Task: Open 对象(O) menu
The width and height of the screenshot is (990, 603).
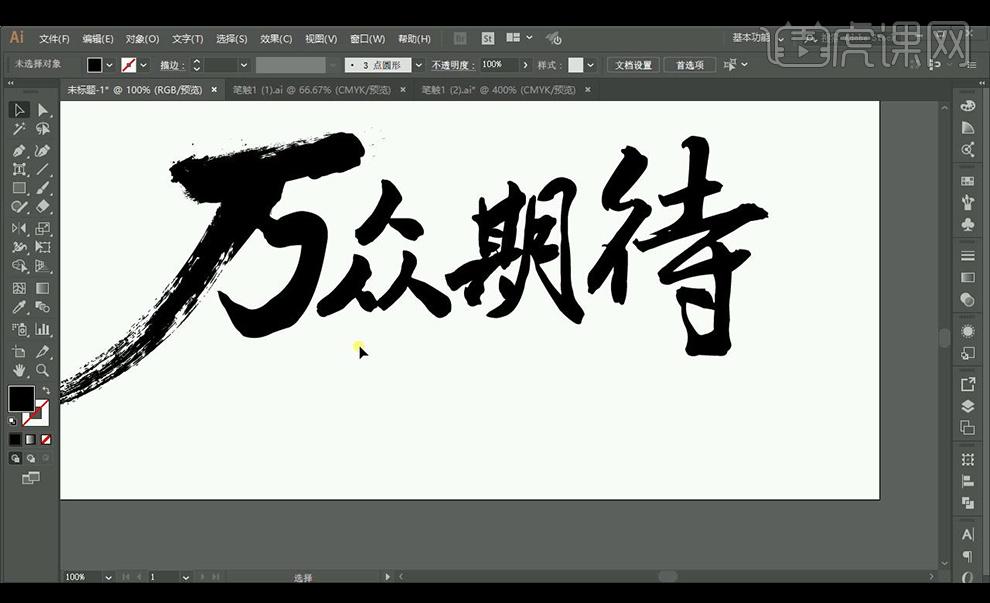Action: coord(142,39)
